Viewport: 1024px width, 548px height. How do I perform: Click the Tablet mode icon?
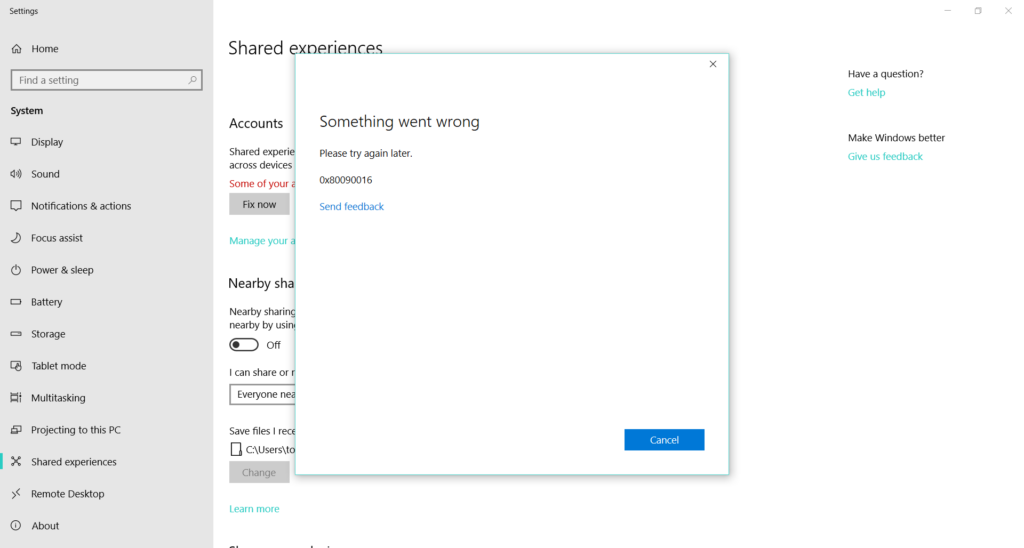click(x=16, y=366)
